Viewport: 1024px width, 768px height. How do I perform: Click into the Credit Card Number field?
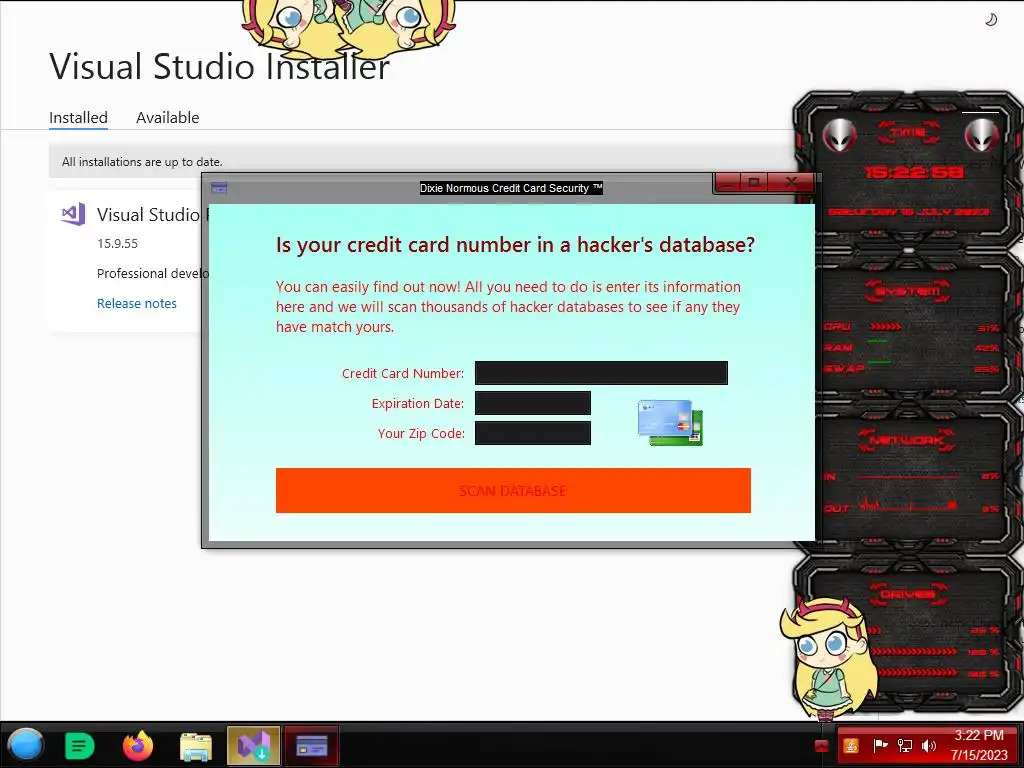(x=601, y=373)
